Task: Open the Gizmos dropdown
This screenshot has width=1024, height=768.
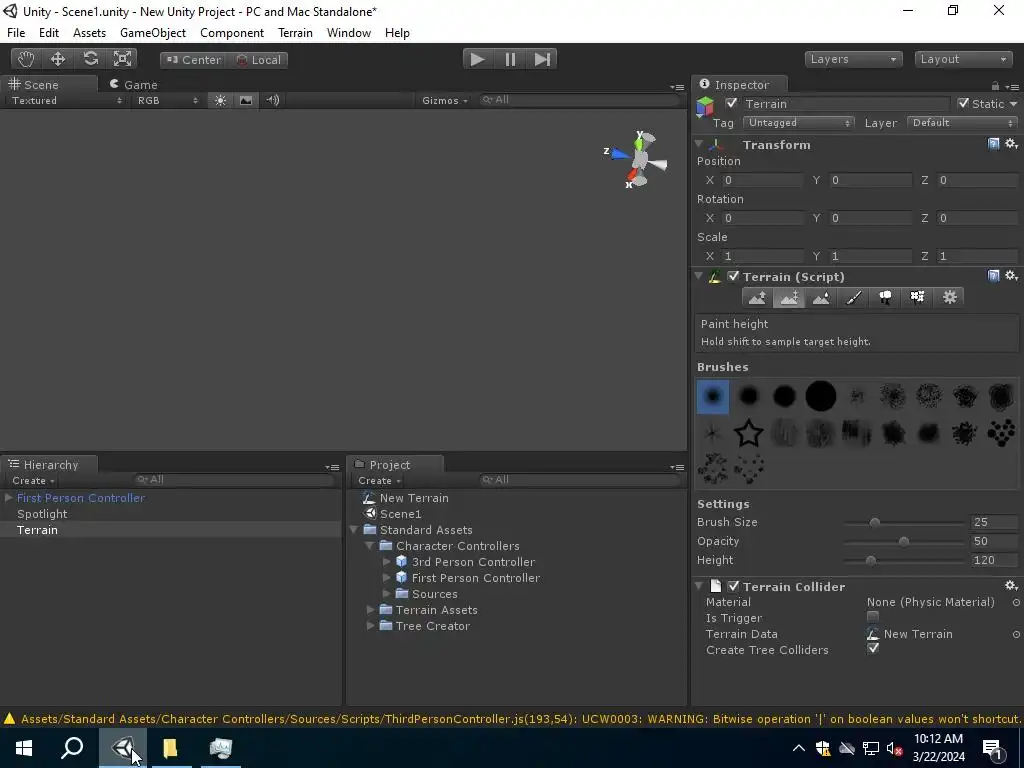Action: [x=445, y=101]
